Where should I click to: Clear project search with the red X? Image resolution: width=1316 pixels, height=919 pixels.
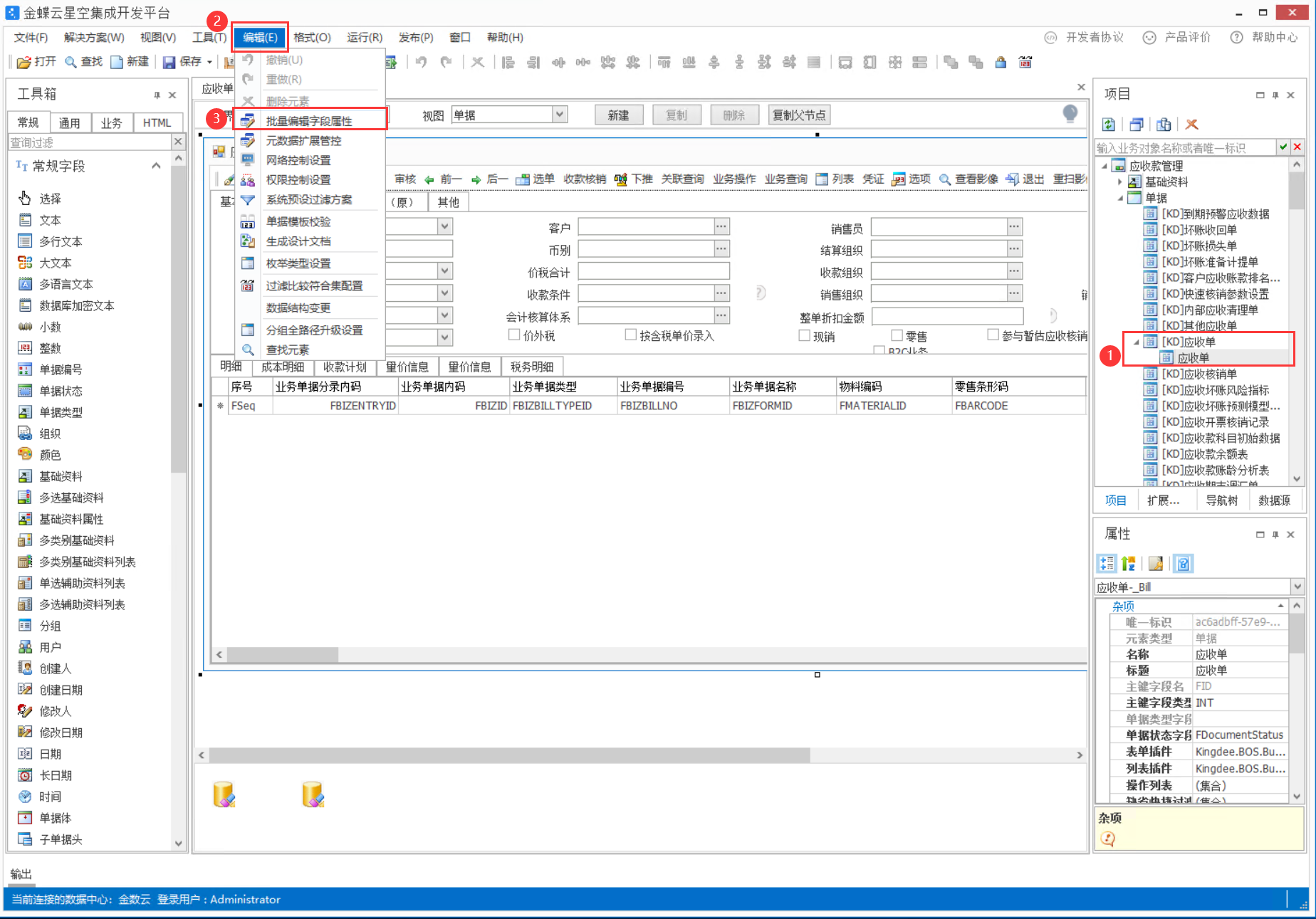pos(1297,147)
